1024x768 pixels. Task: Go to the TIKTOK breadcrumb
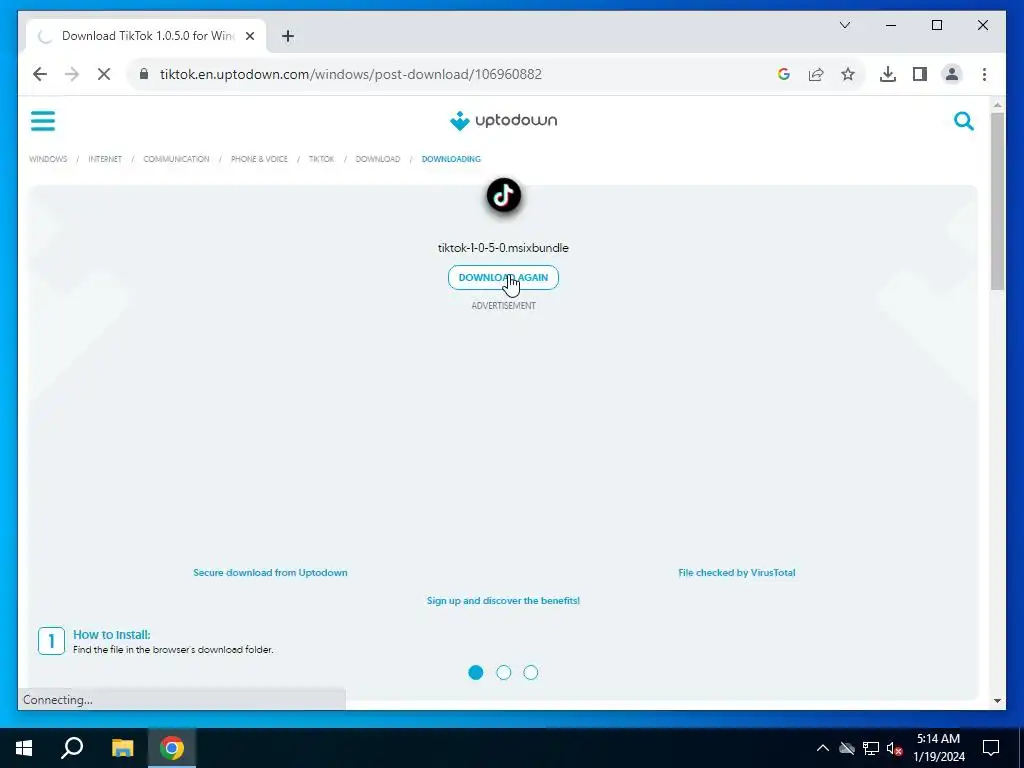click(321, 159)
